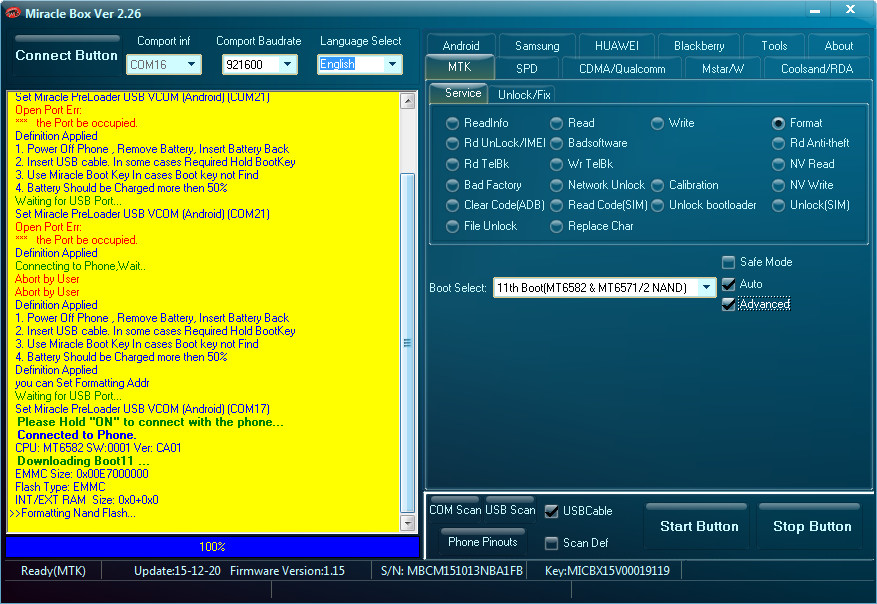Viewport: 877px width, 604px height.
Task: Minimize the Miracle Box window
Action: pyautogui.click(x=815, y=10)
